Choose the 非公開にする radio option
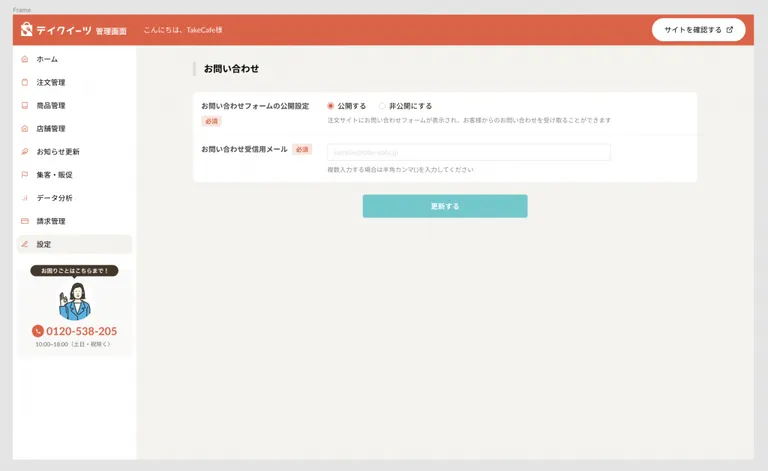 (382, 106)
